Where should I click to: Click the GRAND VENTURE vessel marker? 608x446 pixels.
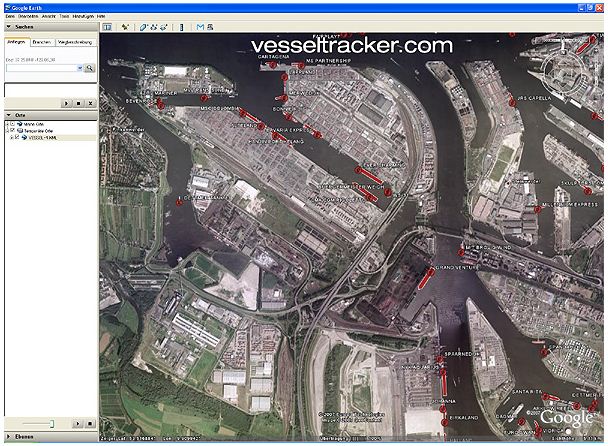(432, 270)
